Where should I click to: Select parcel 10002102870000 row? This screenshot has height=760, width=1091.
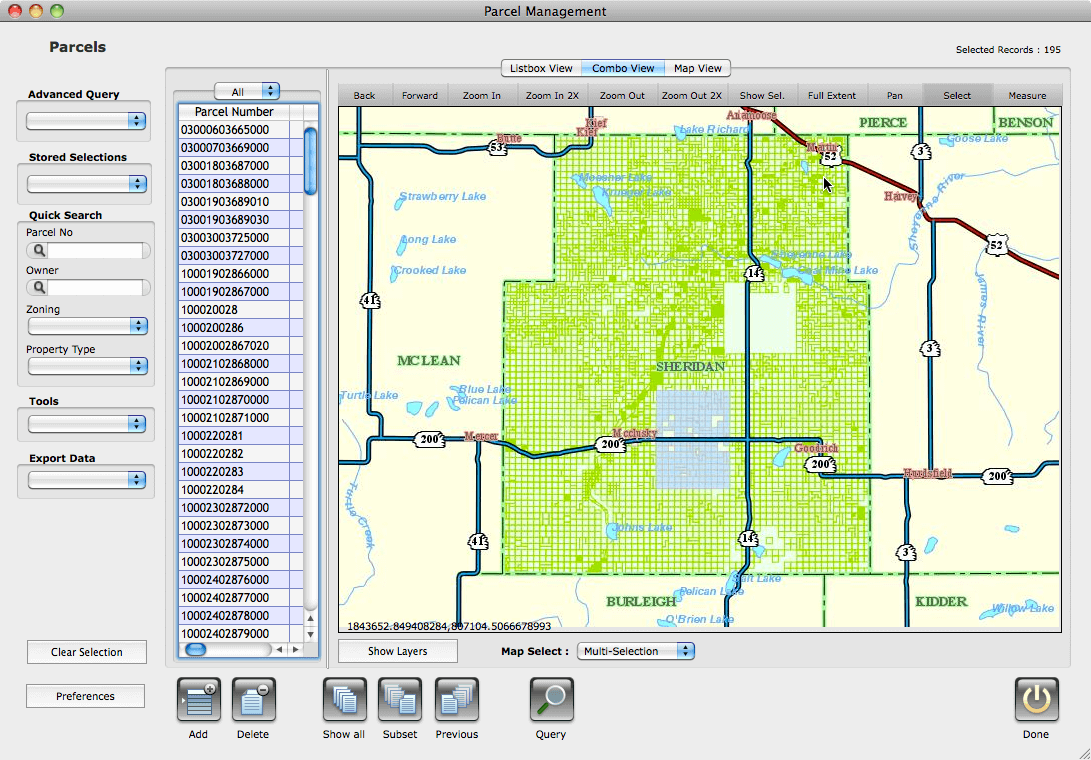point(241,399)
